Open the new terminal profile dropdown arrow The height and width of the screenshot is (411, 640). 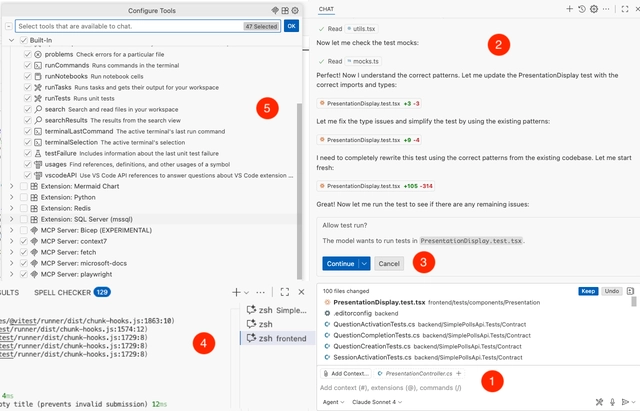[x=247, y=293]
